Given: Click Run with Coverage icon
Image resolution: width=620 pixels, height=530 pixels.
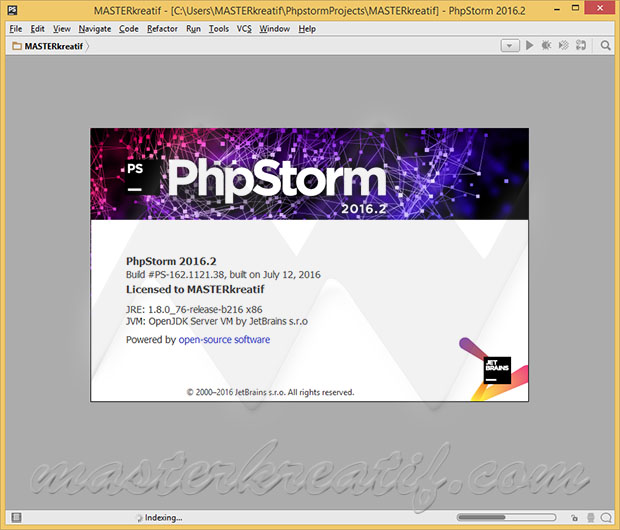Looking at the screenshot, I should [563, 45].
